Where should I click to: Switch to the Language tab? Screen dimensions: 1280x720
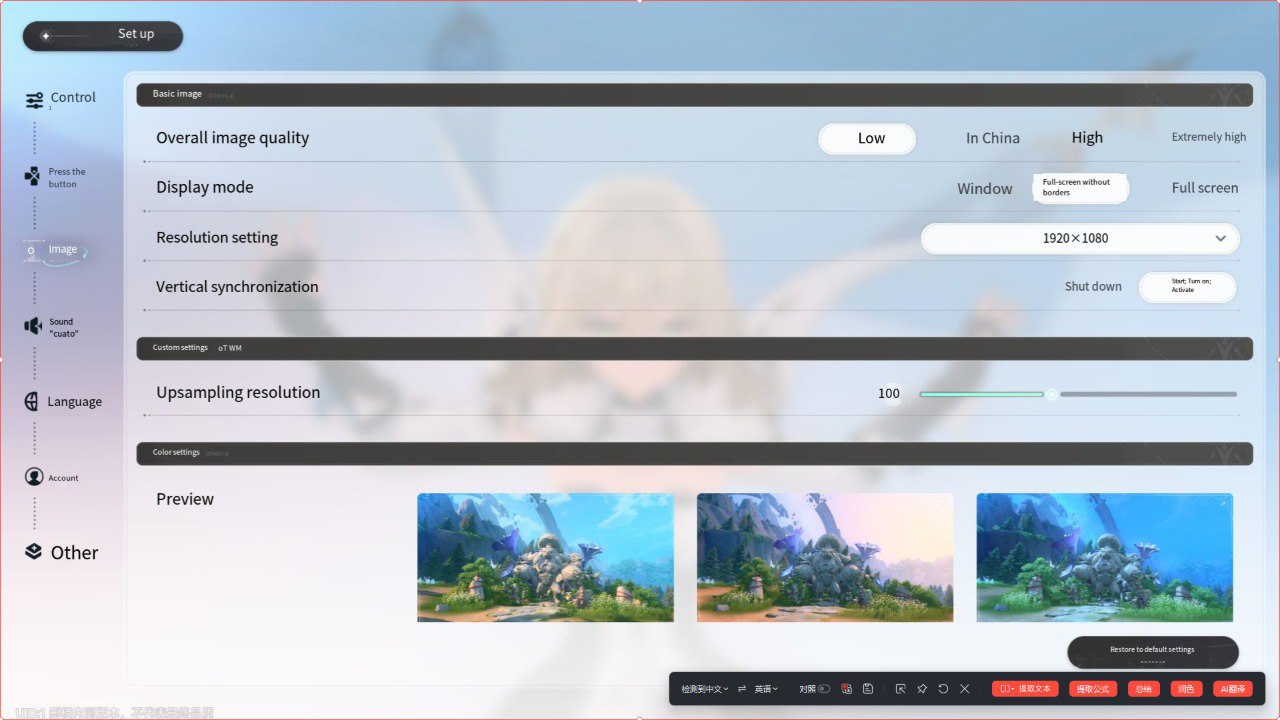[63, 402]
